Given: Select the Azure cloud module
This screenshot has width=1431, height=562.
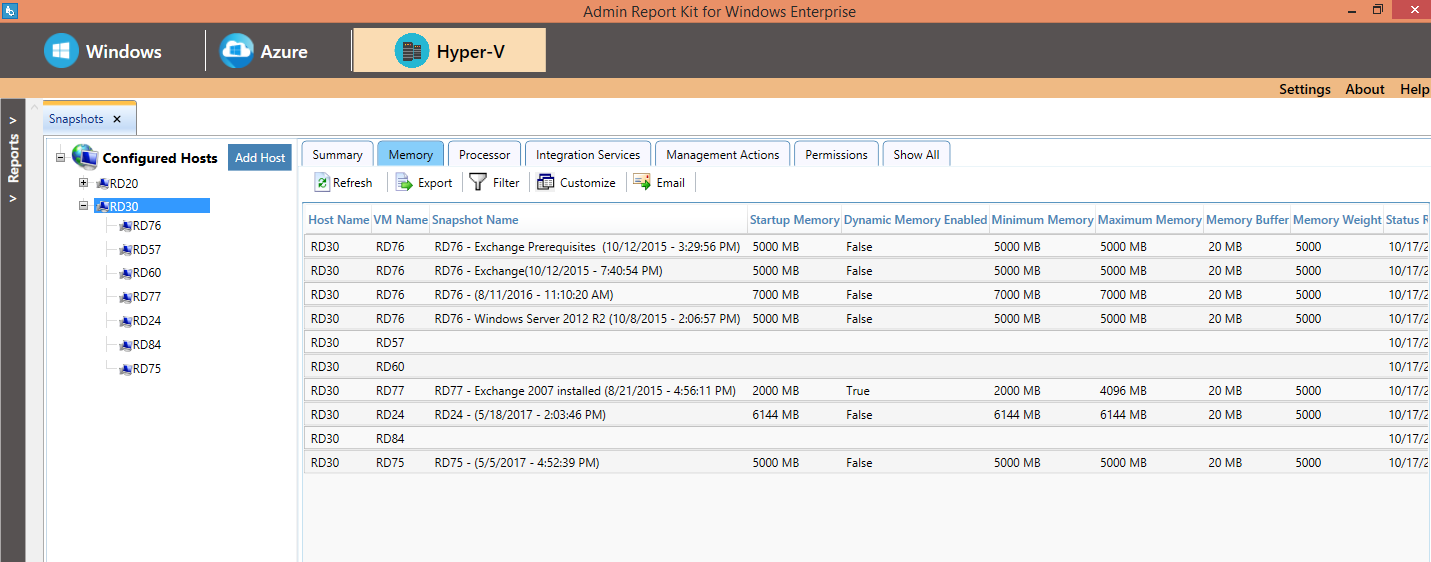Looking at the screenshot, I should (237, 51).
